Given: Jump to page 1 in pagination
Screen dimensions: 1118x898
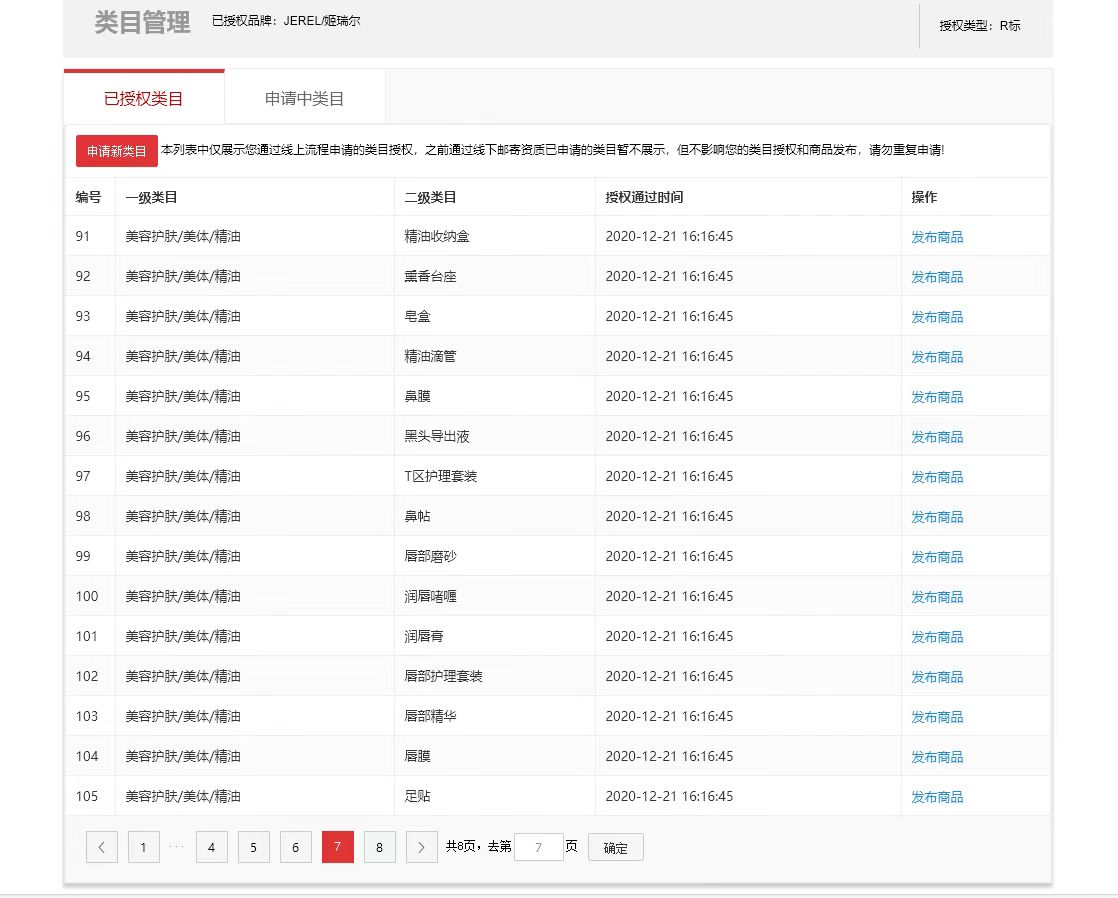Looking at the screenshot, I should (144, 847).
